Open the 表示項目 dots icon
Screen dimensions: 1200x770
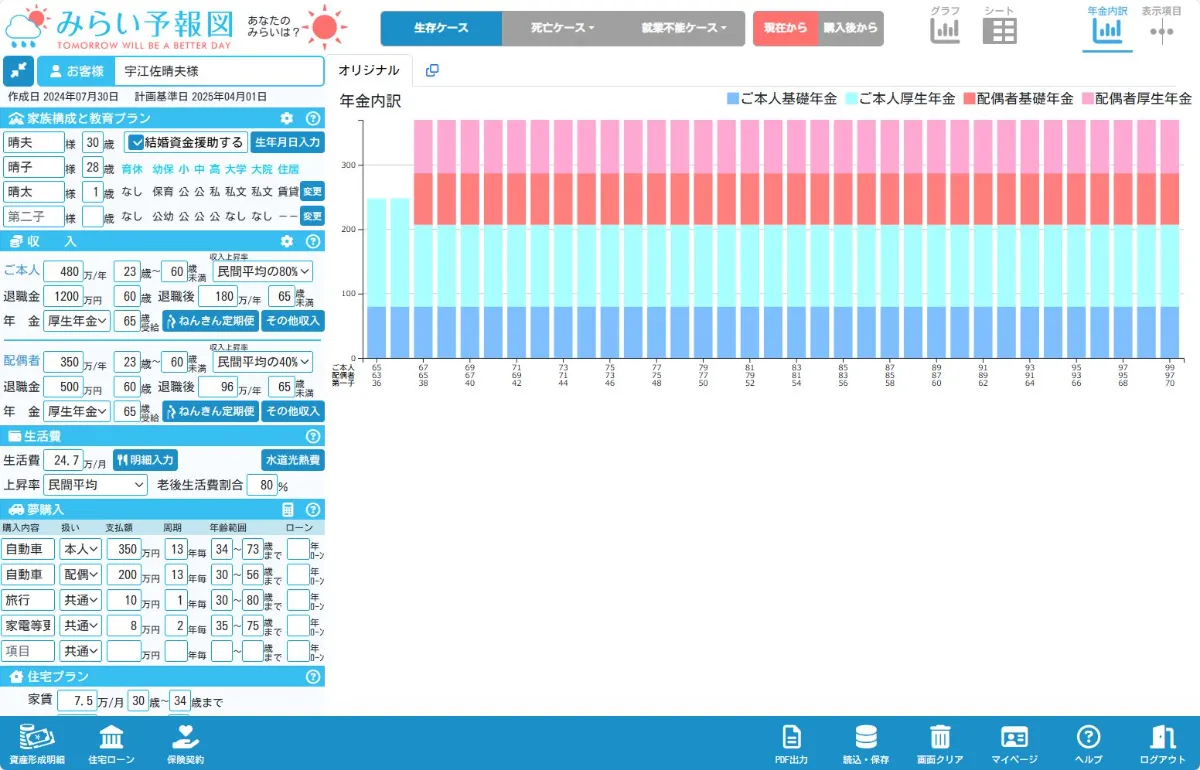pos(1161,31)
